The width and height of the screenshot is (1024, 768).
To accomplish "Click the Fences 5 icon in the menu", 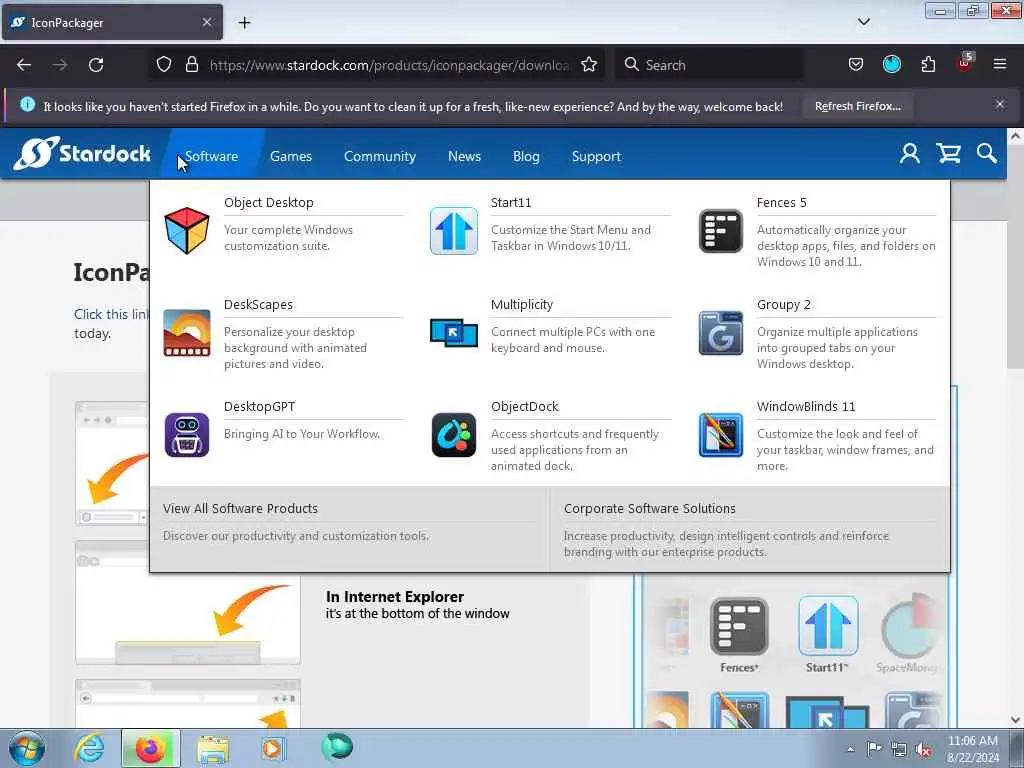I will [720, 231].
